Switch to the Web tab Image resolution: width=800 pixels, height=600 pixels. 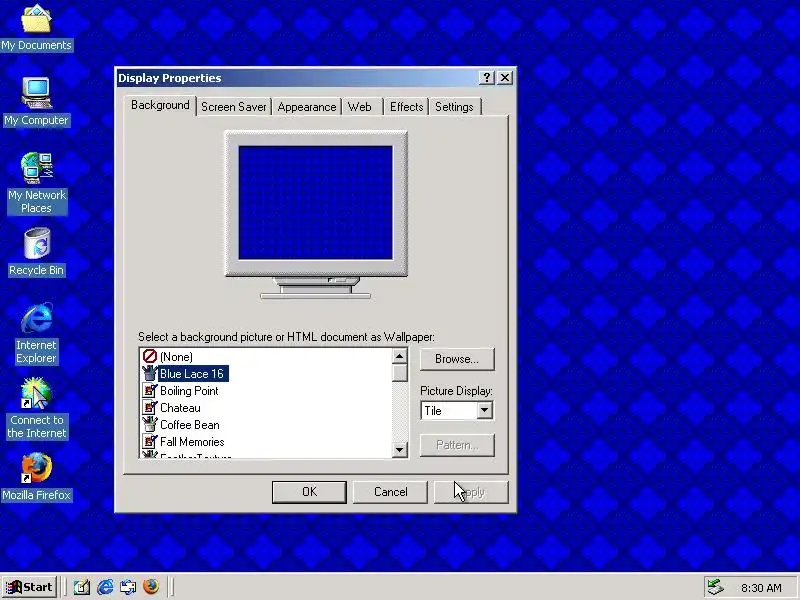[x=360, y=107]
